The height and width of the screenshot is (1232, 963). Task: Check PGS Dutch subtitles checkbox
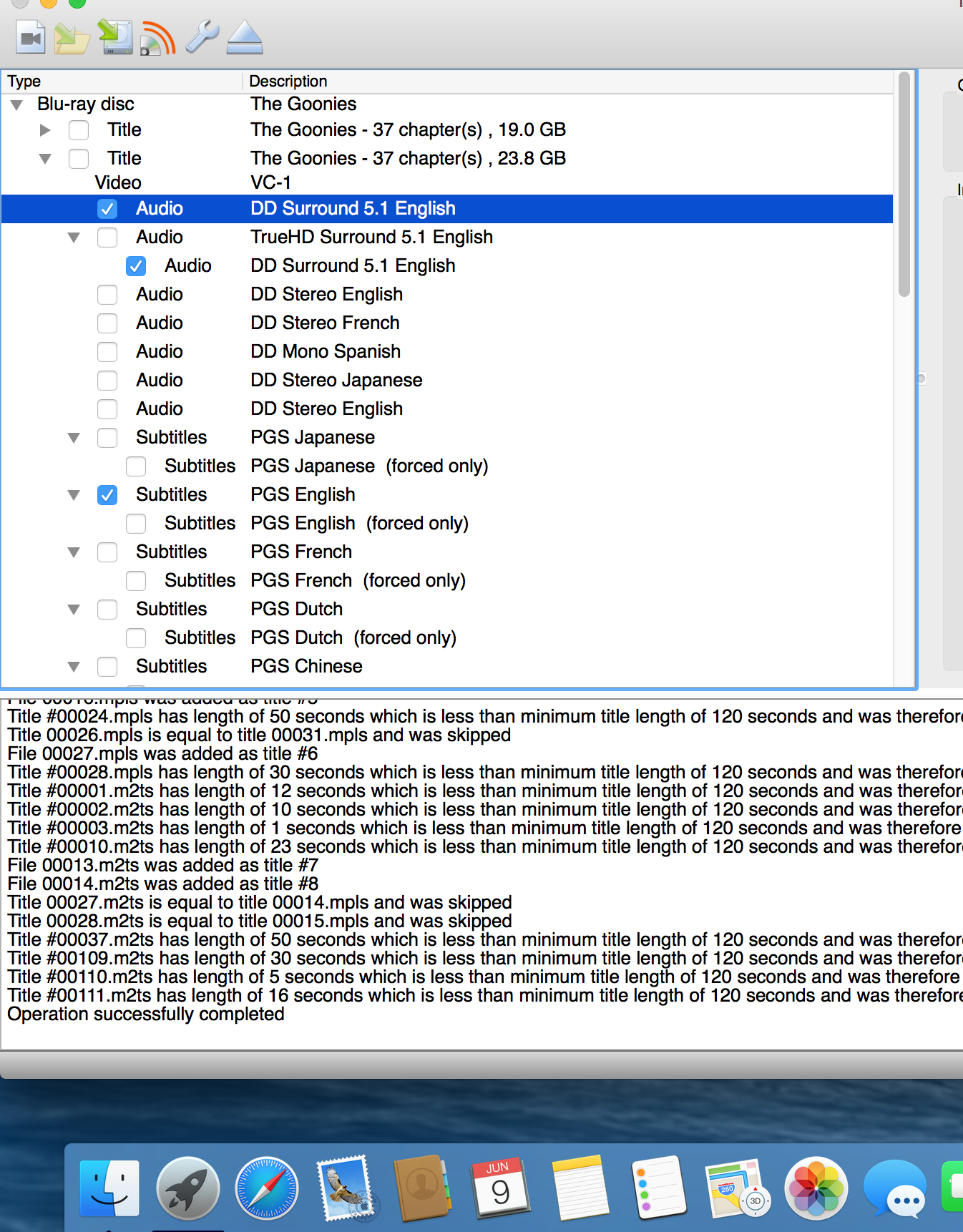point(107,610)
